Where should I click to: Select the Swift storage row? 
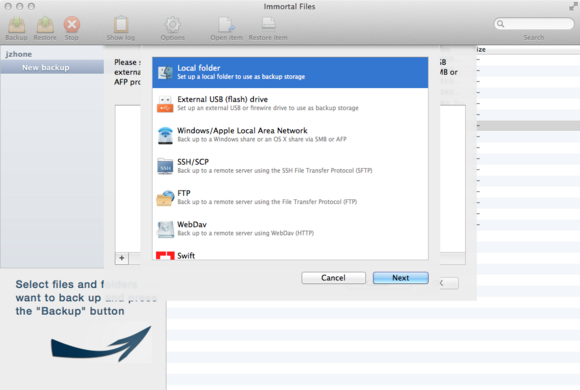point(290,253)
